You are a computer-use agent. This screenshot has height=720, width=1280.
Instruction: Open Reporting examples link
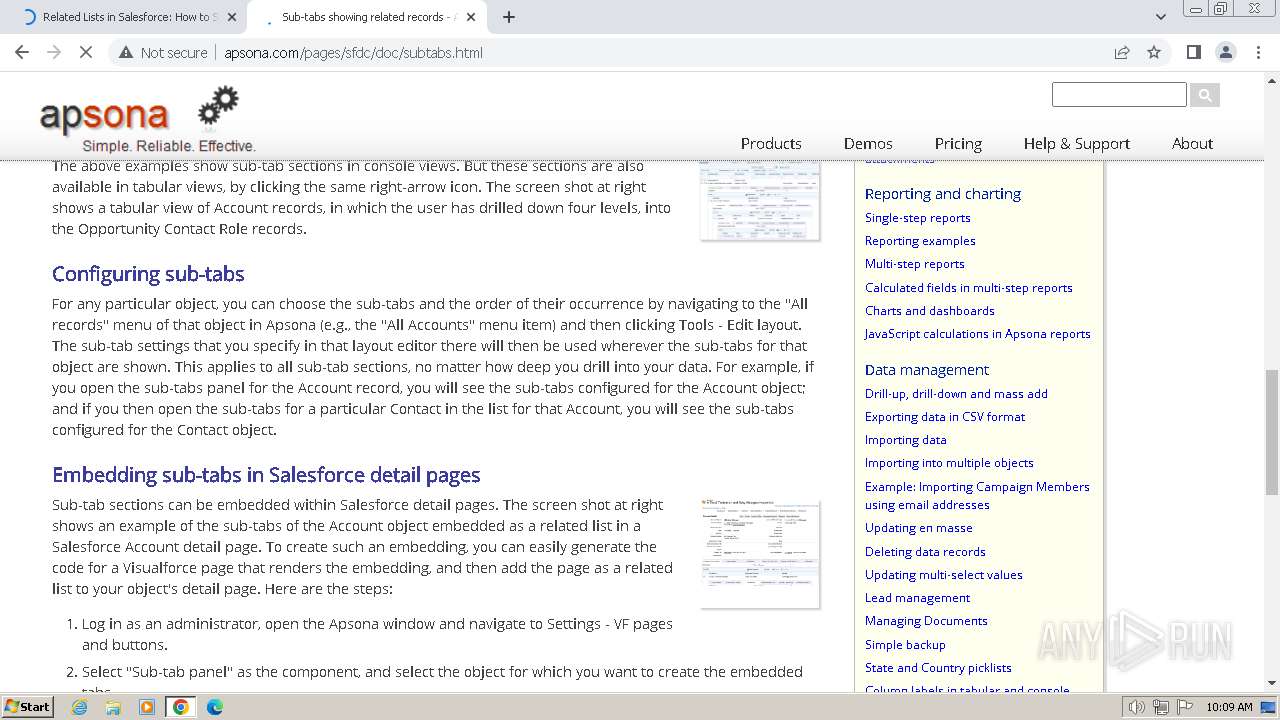920,240
